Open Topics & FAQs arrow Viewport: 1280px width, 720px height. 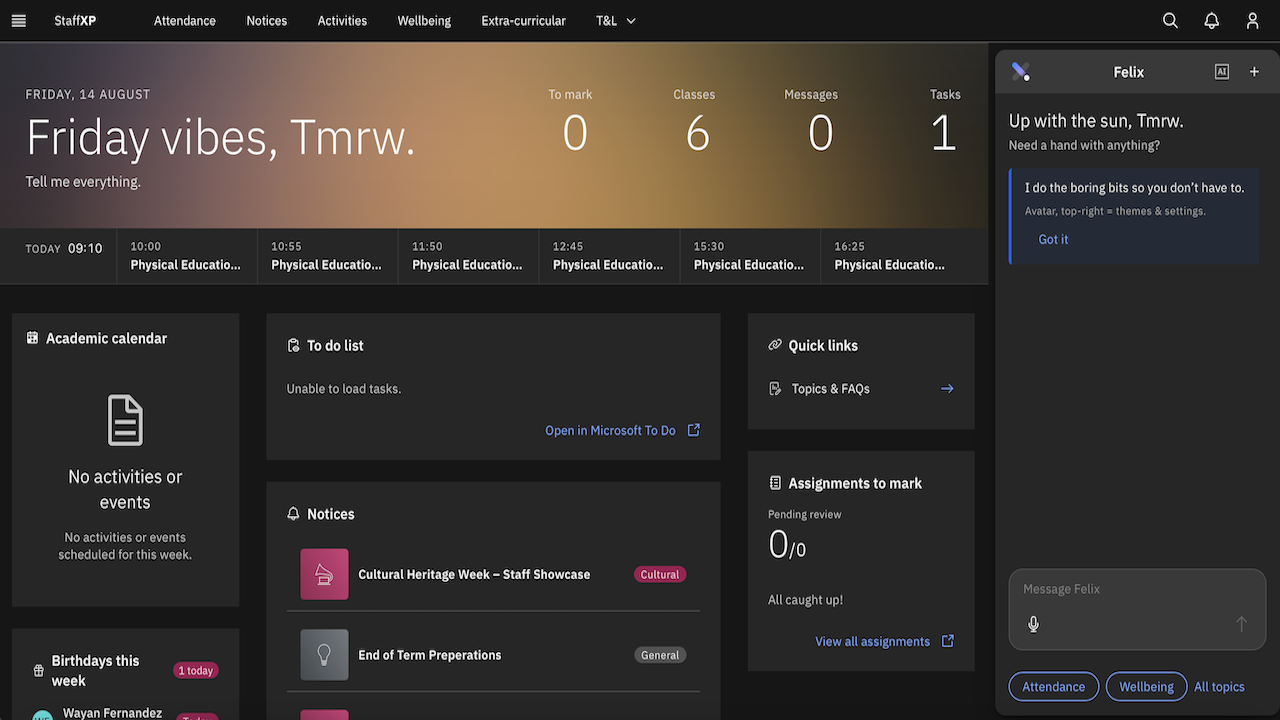point(947,389)
